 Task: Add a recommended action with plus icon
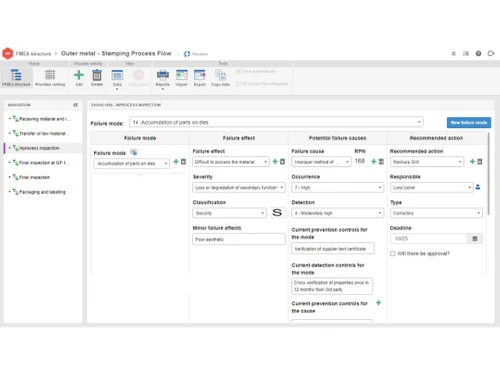[x=472, y=162]
